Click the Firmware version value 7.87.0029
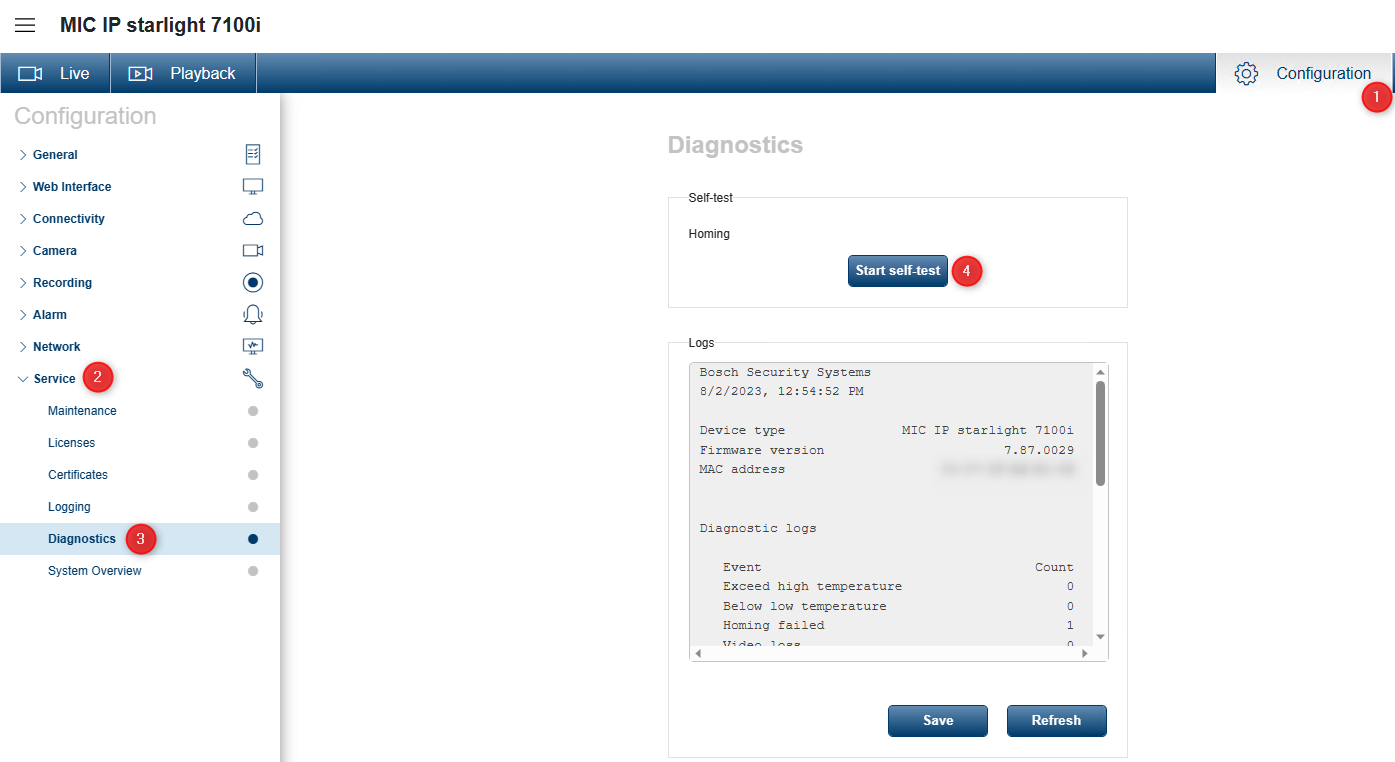1395x762 pixels. (x=1039, y=450)
